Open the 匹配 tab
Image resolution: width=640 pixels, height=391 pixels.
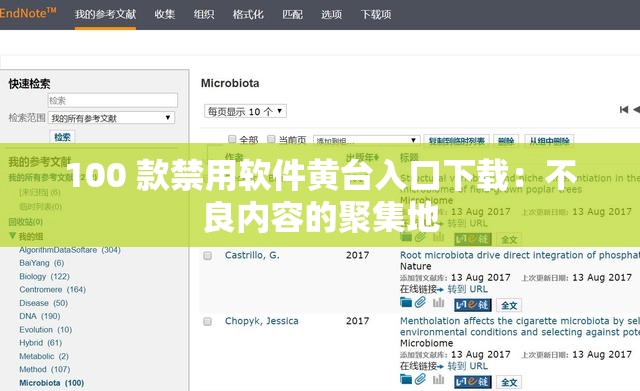292,14
